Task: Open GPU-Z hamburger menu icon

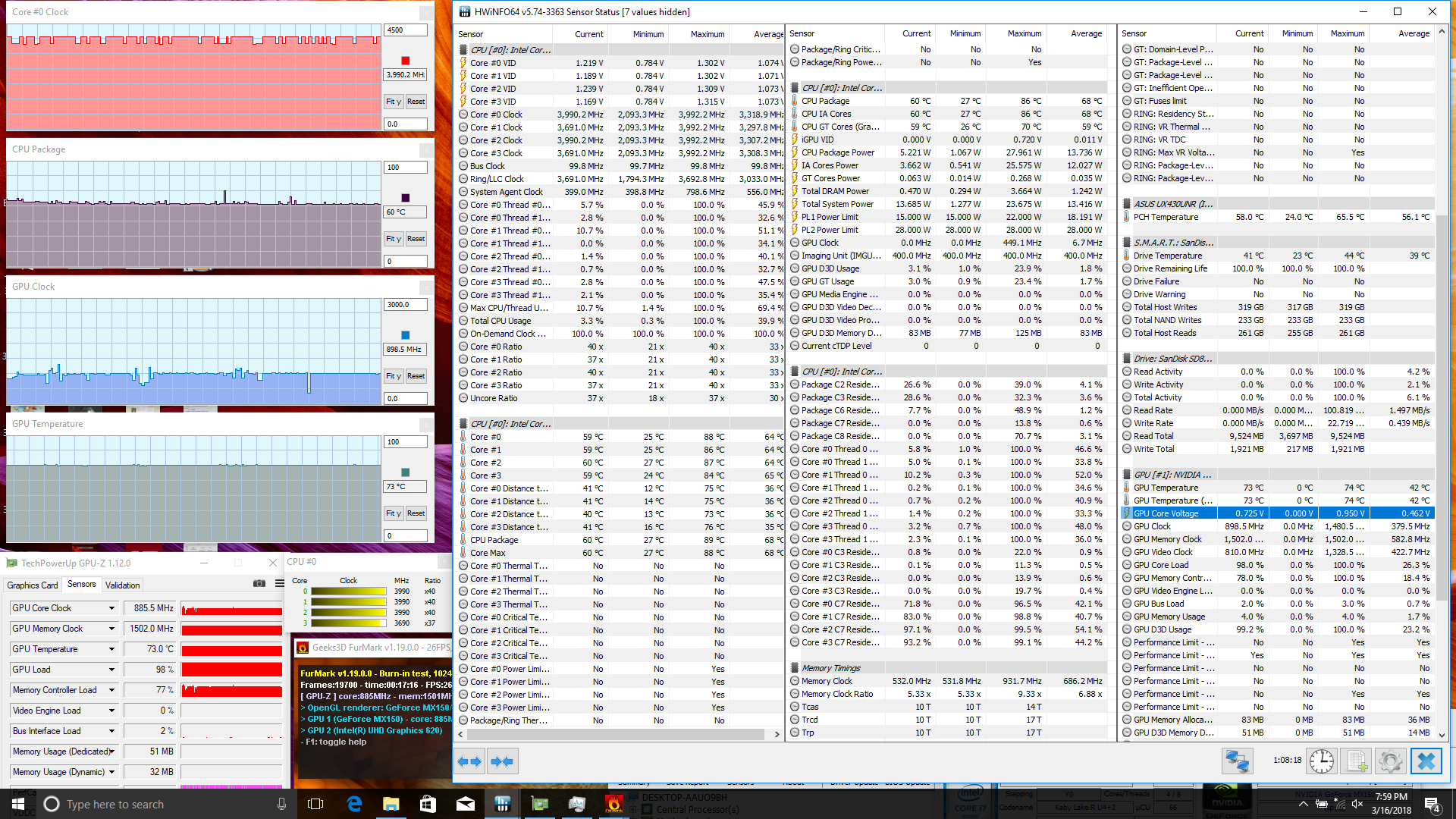Action: (x=279, y=583)
